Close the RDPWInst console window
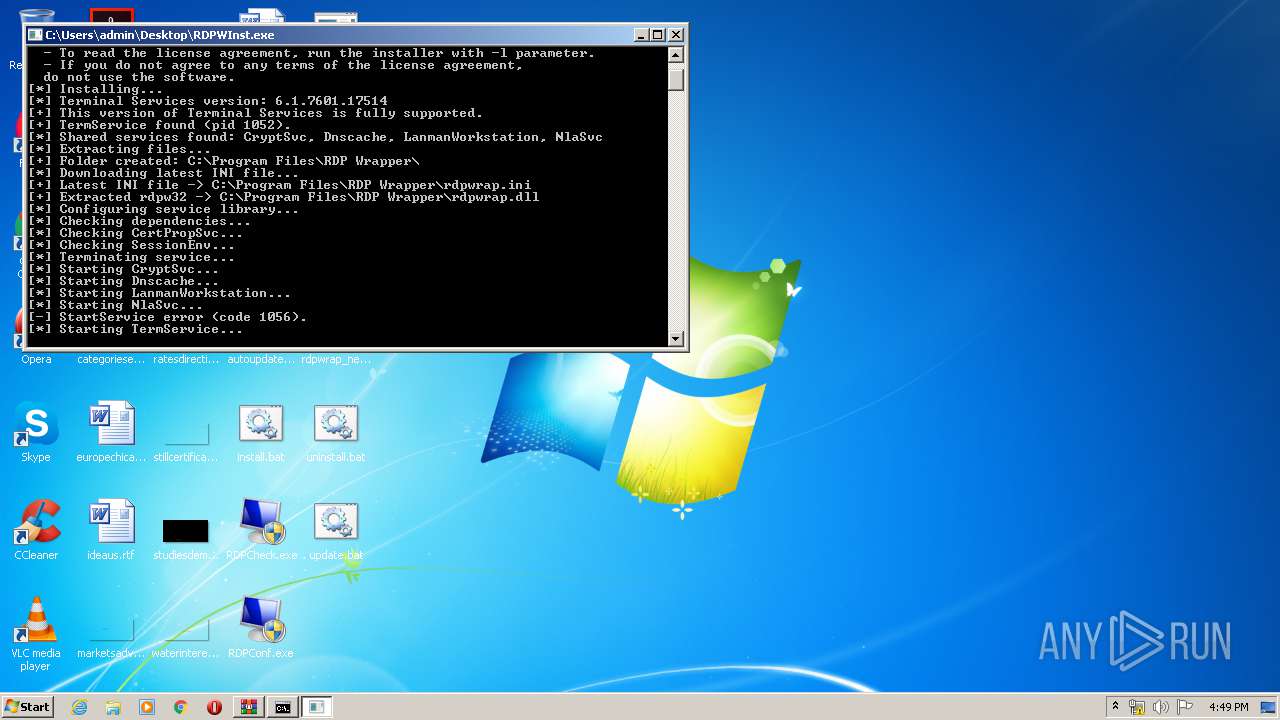The width and height of the screenshot is (1280, 720). (x=676, y=35)
